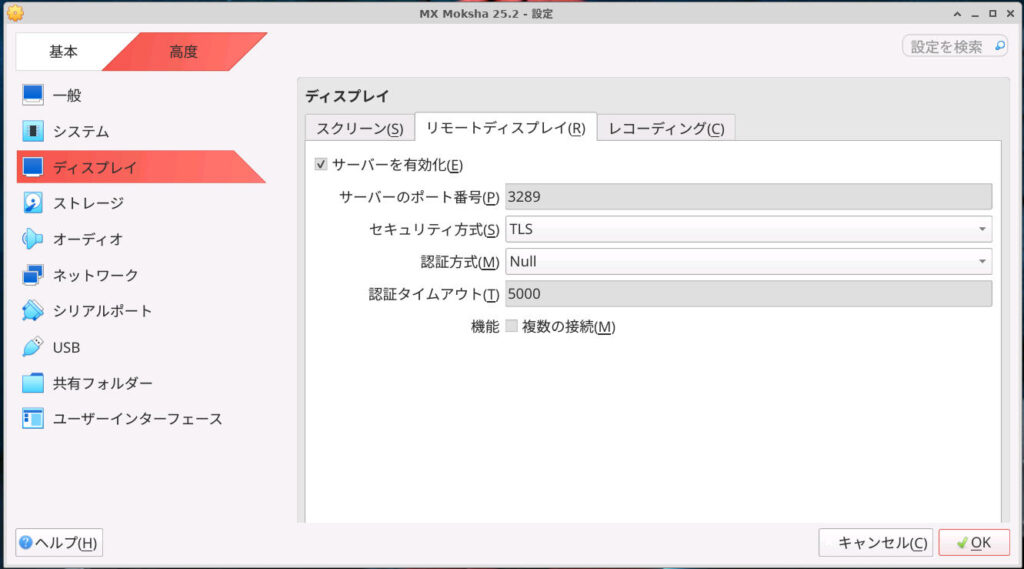The height and width of the screenshot is (569, 1024).
Task: Click the キャンセル(C) button
Action: click(876, 542)
